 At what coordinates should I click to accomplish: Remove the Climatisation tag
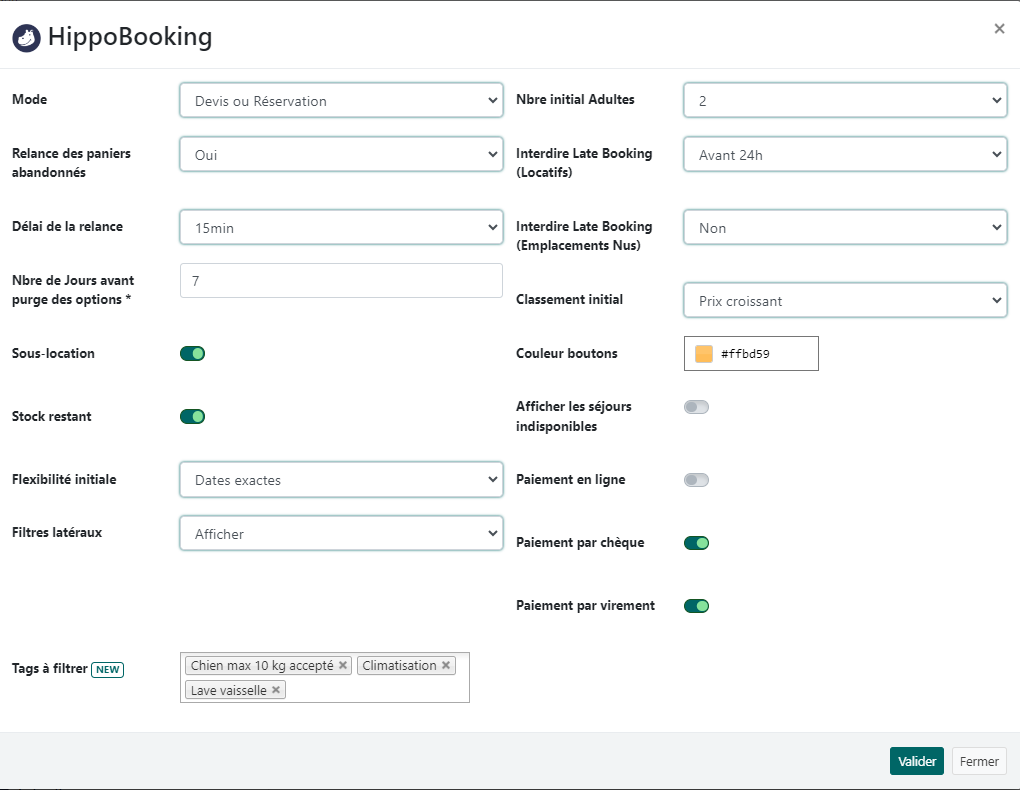(446, 666)
